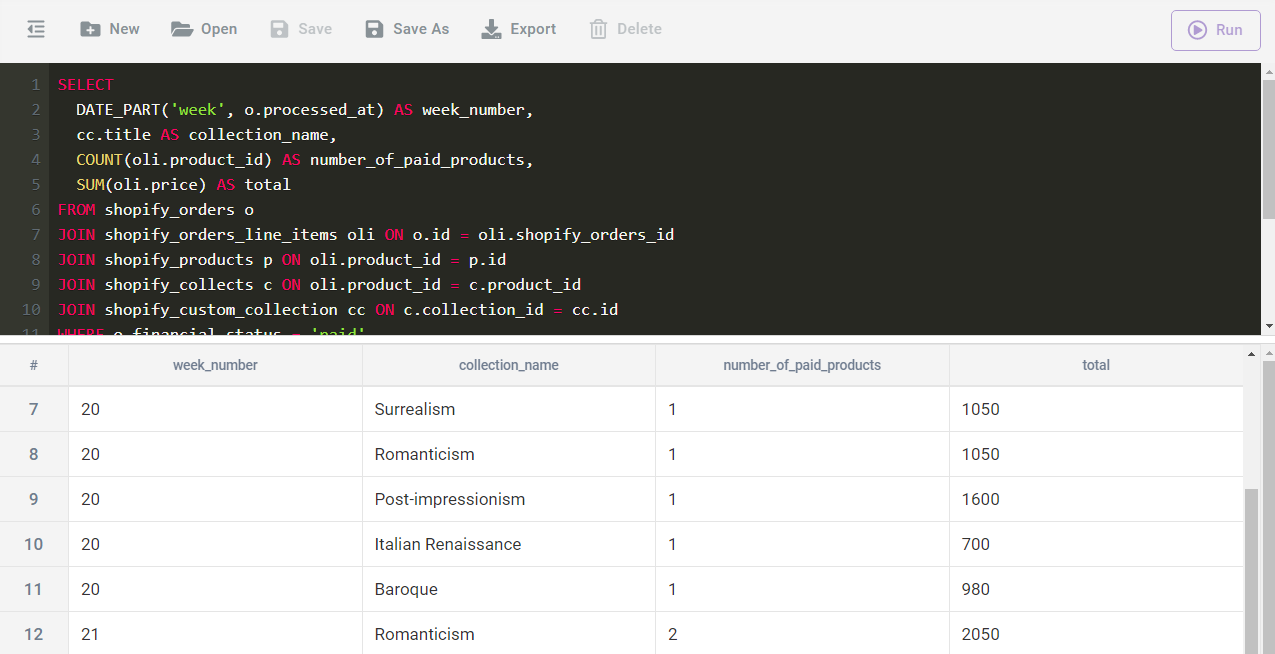Click the Save As button
This screenshot has height=654, width=1275.
coord(407,29)
